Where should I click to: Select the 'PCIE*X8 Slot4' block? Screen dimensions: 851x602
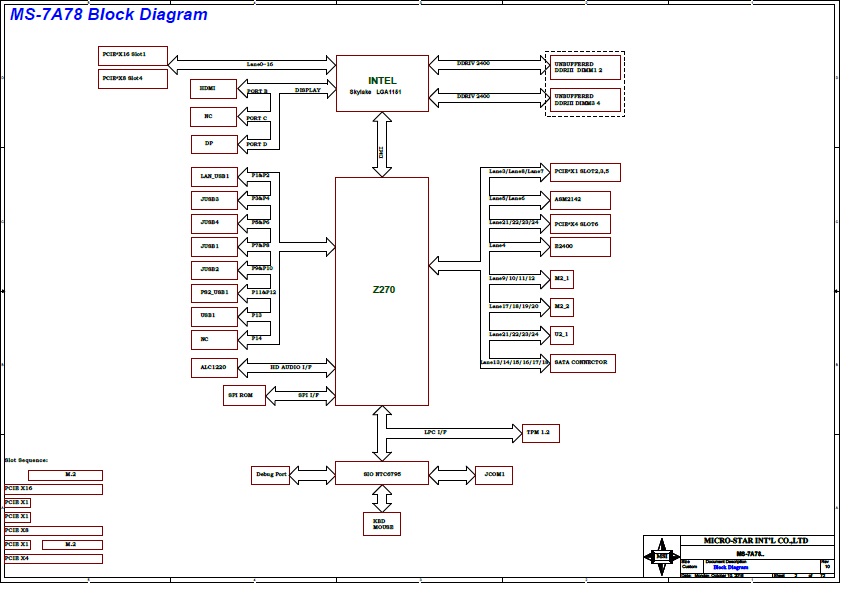pyautogui.click(x=133, y=79)
